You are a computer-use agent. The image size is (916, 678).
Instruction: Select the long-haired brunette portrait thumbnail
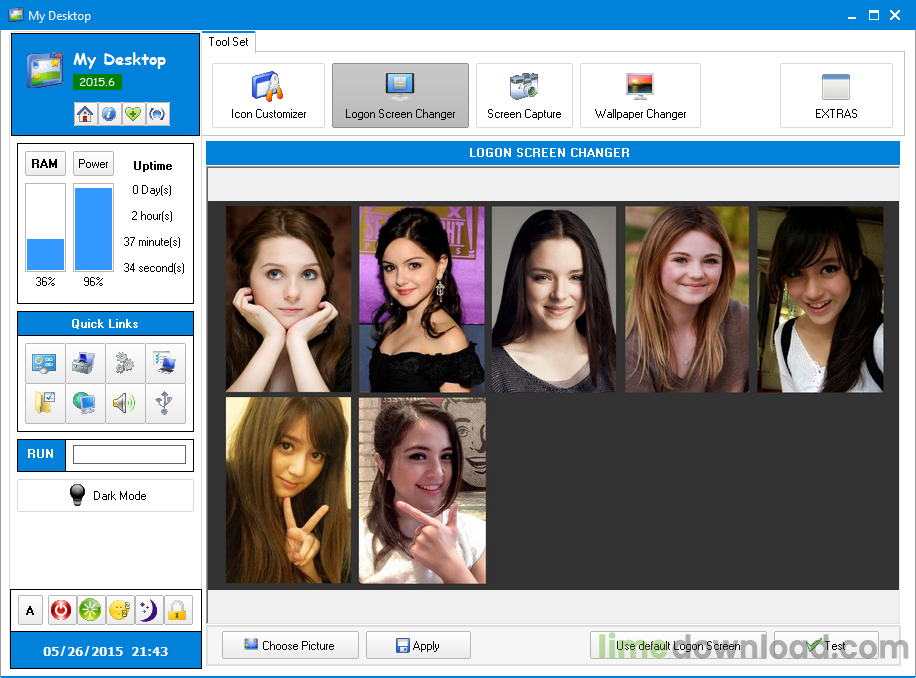click(553, 298)
